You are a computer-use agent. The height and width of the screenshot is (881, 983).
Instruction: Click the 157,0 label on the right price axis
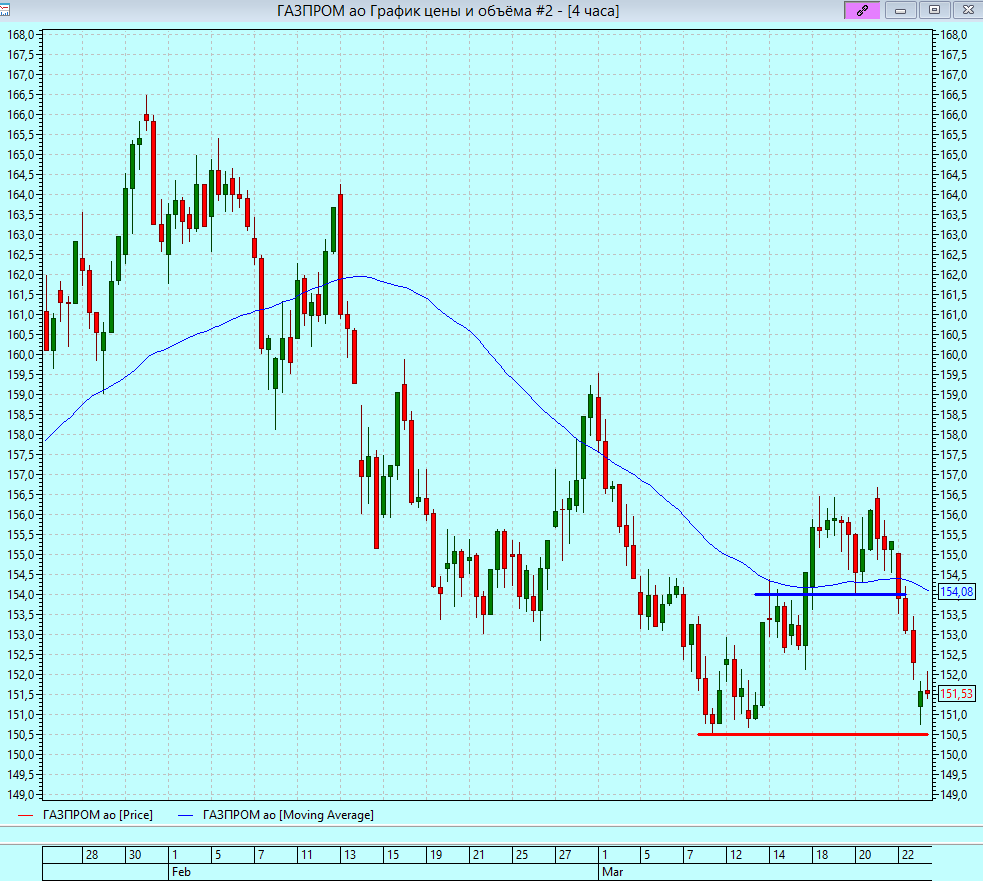(954, 475)
